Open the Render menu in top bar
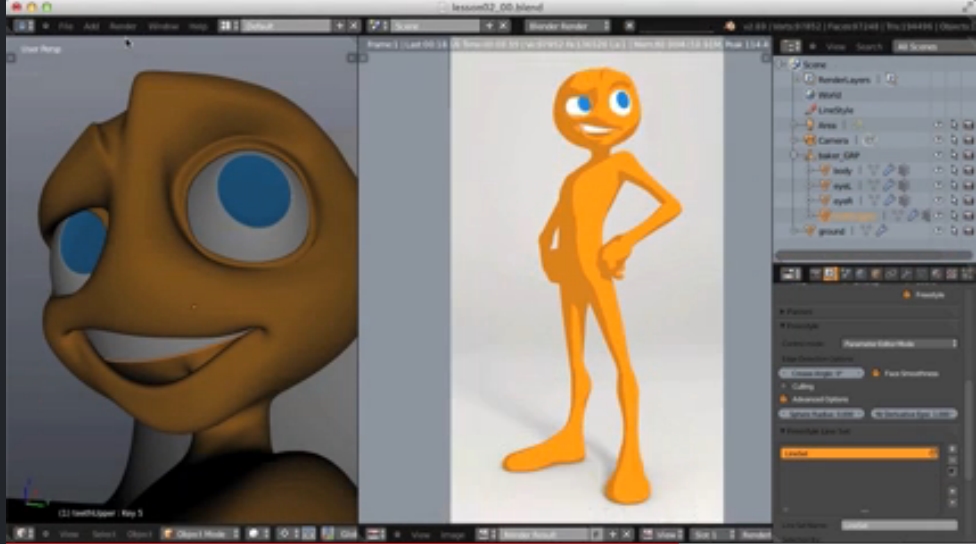The image size is (976, 544). (x=123, y=26)
